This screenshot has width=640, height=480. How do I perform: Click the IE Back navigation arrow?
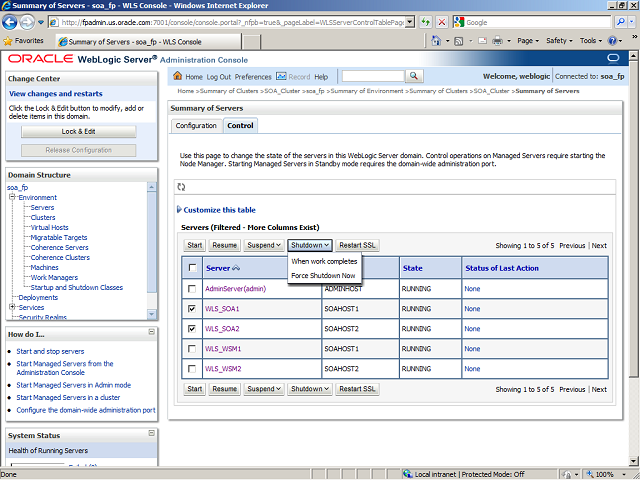[14, 22]
